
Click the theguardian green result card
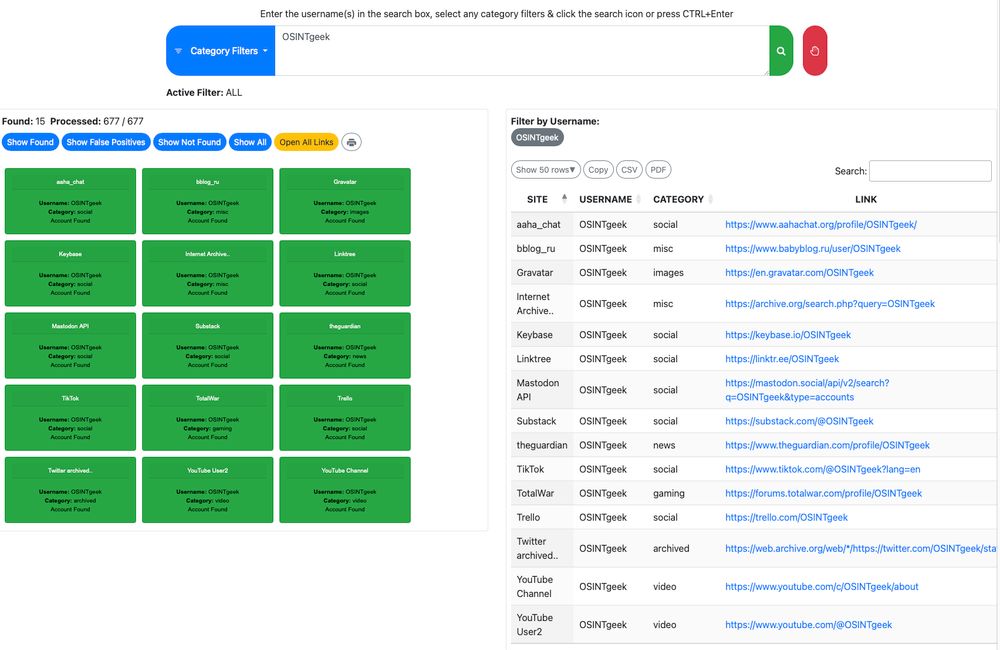click(x=345, y=345)
